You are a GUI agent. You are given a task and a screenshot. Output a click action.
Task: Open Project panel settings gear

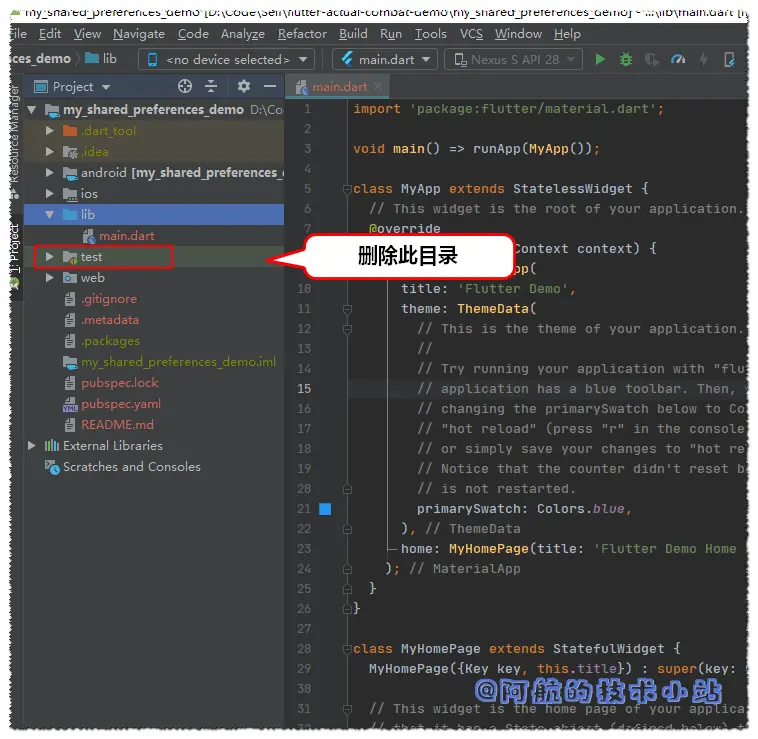point(244,87)
